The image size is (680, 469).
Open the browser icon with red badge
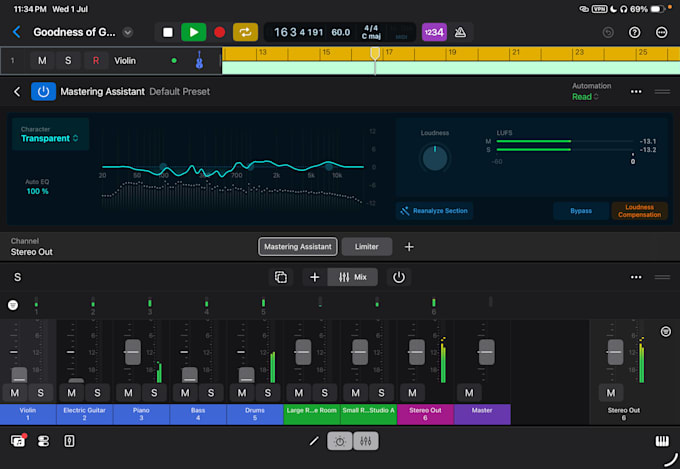[18, 441]
